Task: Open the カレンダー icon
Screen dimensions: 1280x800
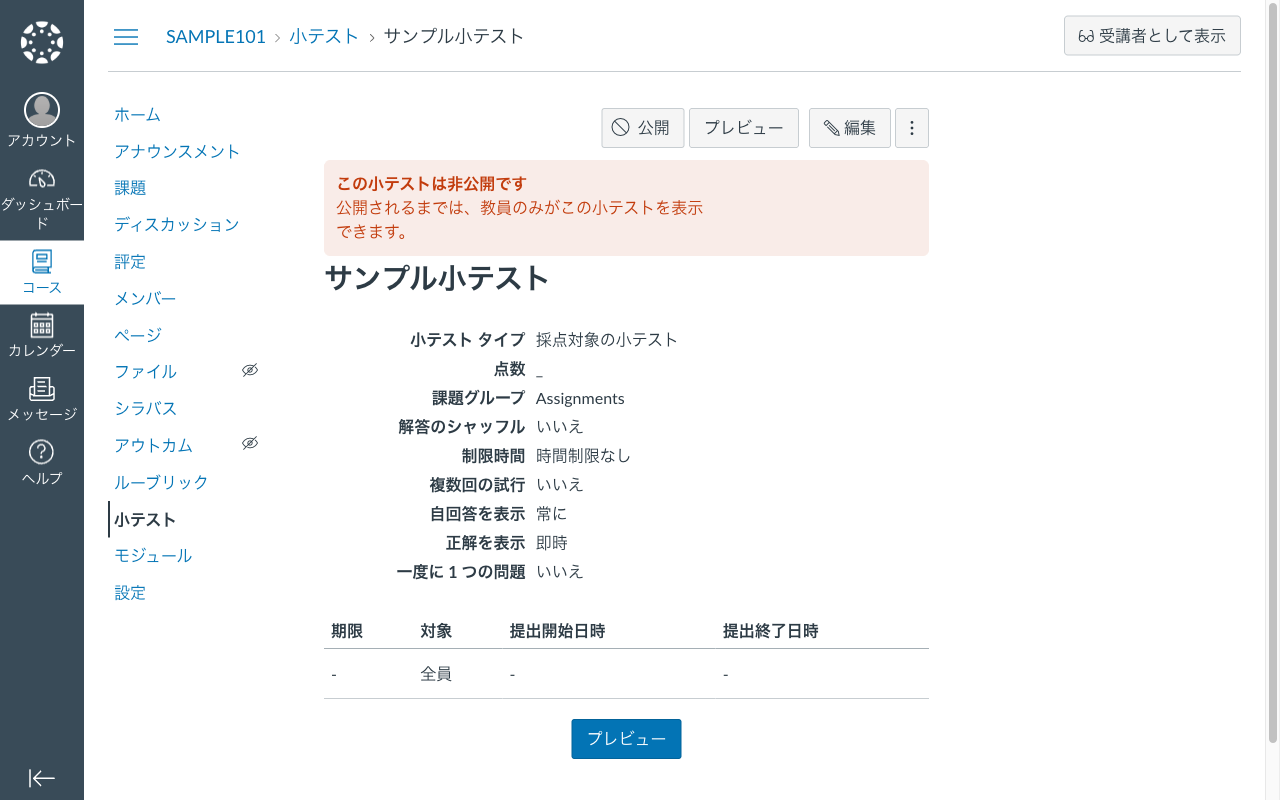Action: click(41, 325)
